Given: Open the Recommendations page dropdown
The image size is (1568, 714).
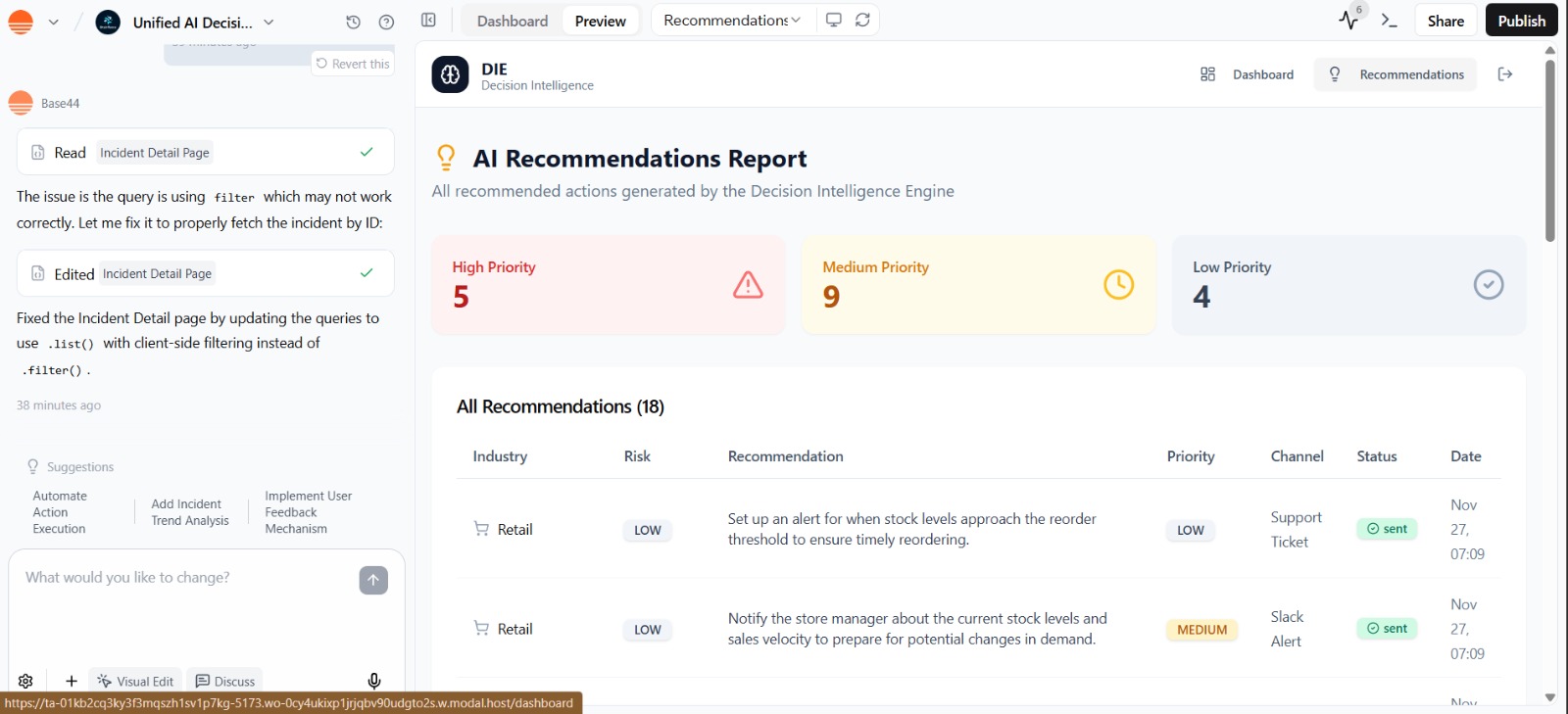Looking at the screenshot, I should tap(732, 20).
